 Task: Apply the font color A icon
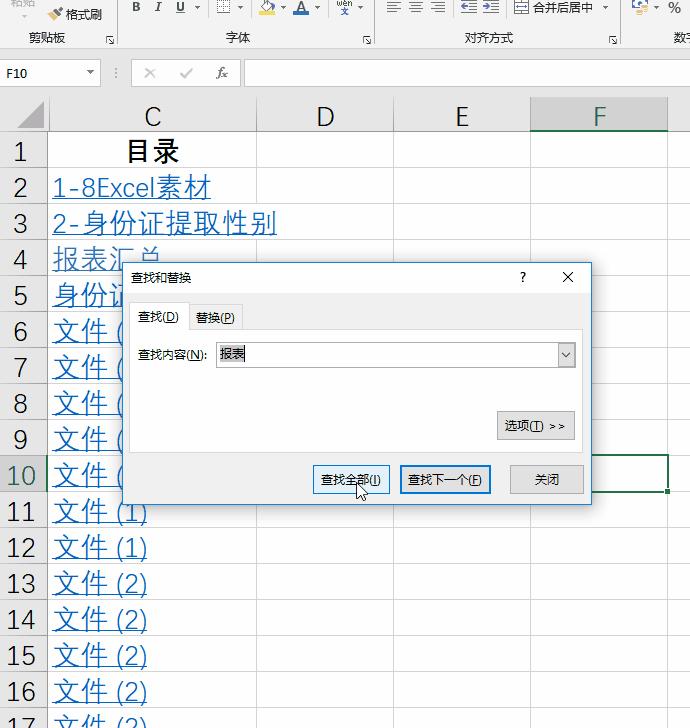tap(301, 7)
